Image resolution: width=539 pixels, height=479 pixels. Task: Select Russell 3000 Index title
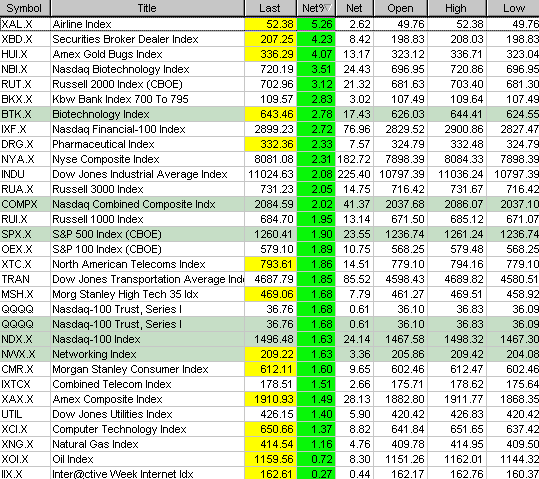coord(98,189)
